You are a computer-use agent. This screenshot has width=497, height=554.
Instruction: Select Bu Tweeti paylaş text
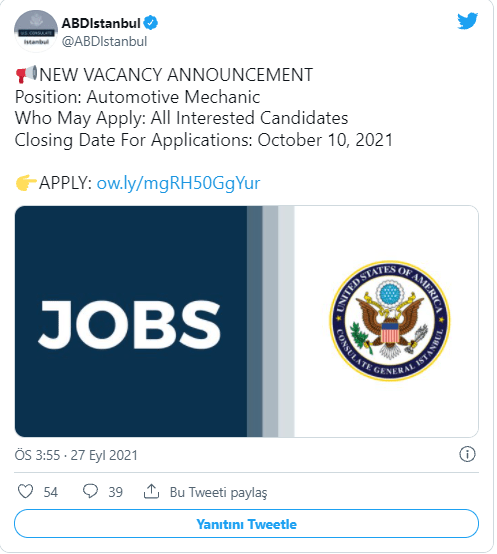click(218, 492)
